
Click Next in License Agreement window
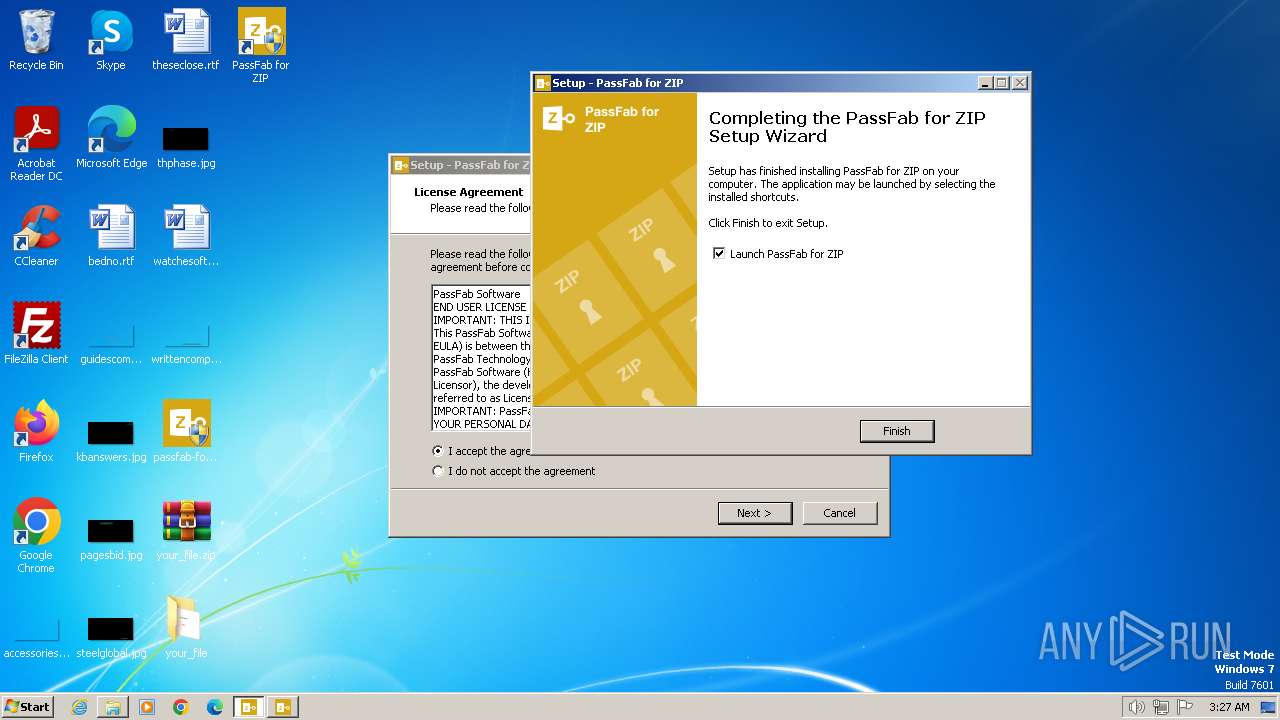point(755,513)
